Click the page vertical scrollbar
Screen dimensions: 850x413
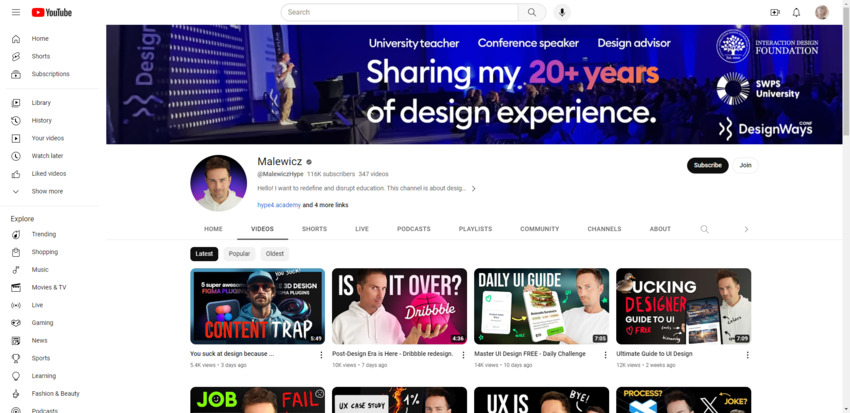pos(846,76)
